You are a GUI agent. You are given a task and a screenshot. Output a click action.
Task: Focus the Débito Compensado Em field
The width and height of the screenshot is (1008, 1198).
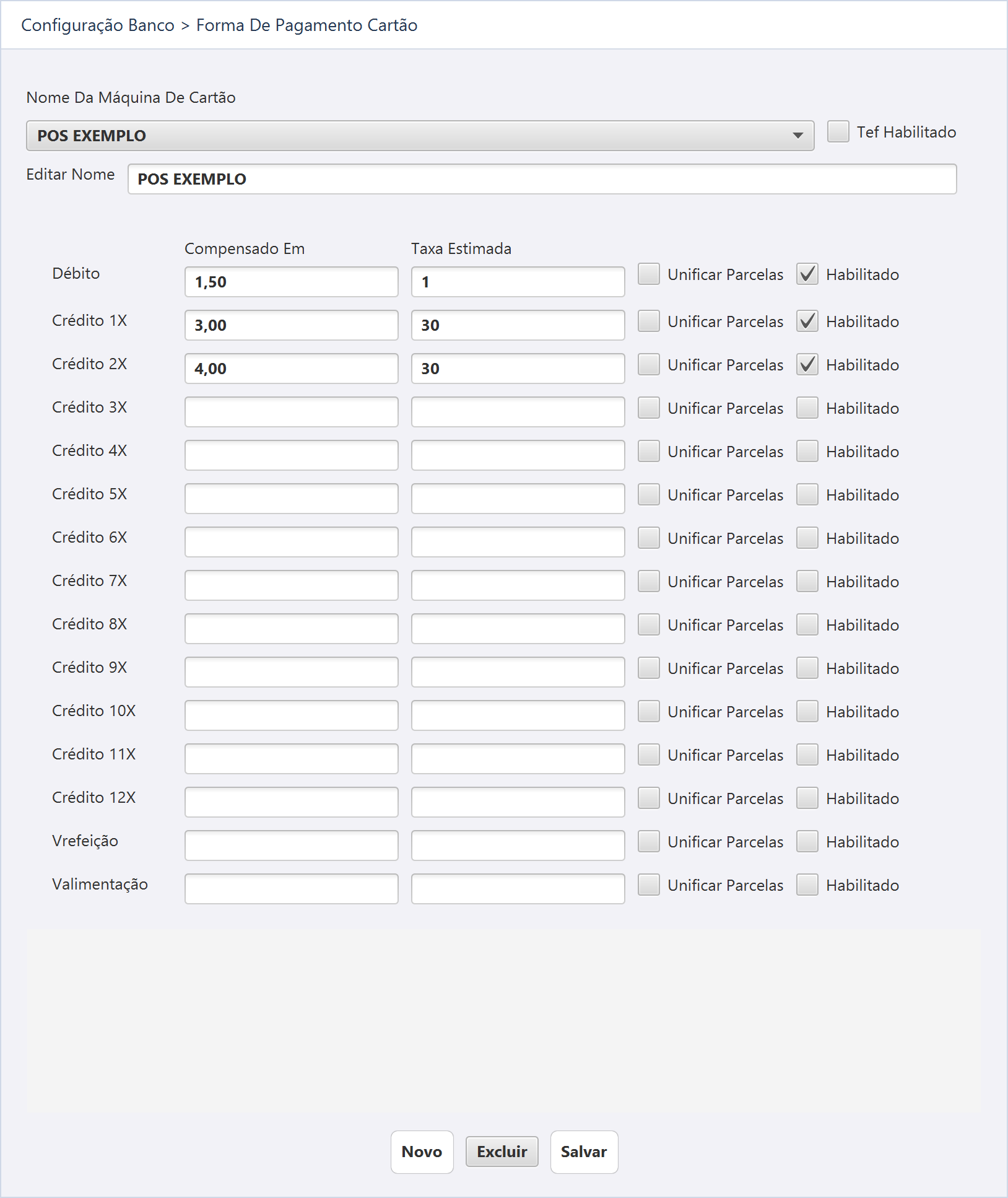point(291,282)
